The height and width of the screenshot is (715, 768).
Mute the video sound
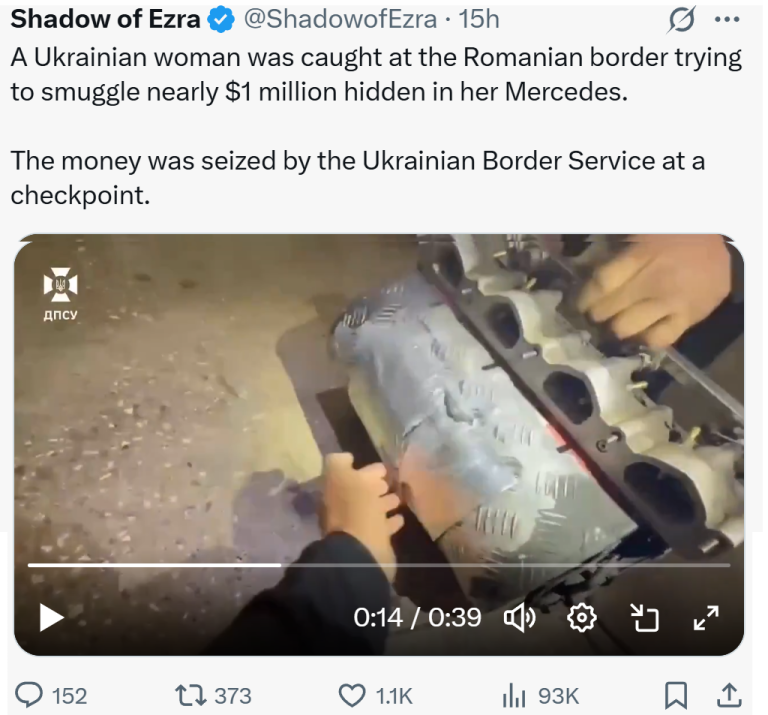point(520,618)
